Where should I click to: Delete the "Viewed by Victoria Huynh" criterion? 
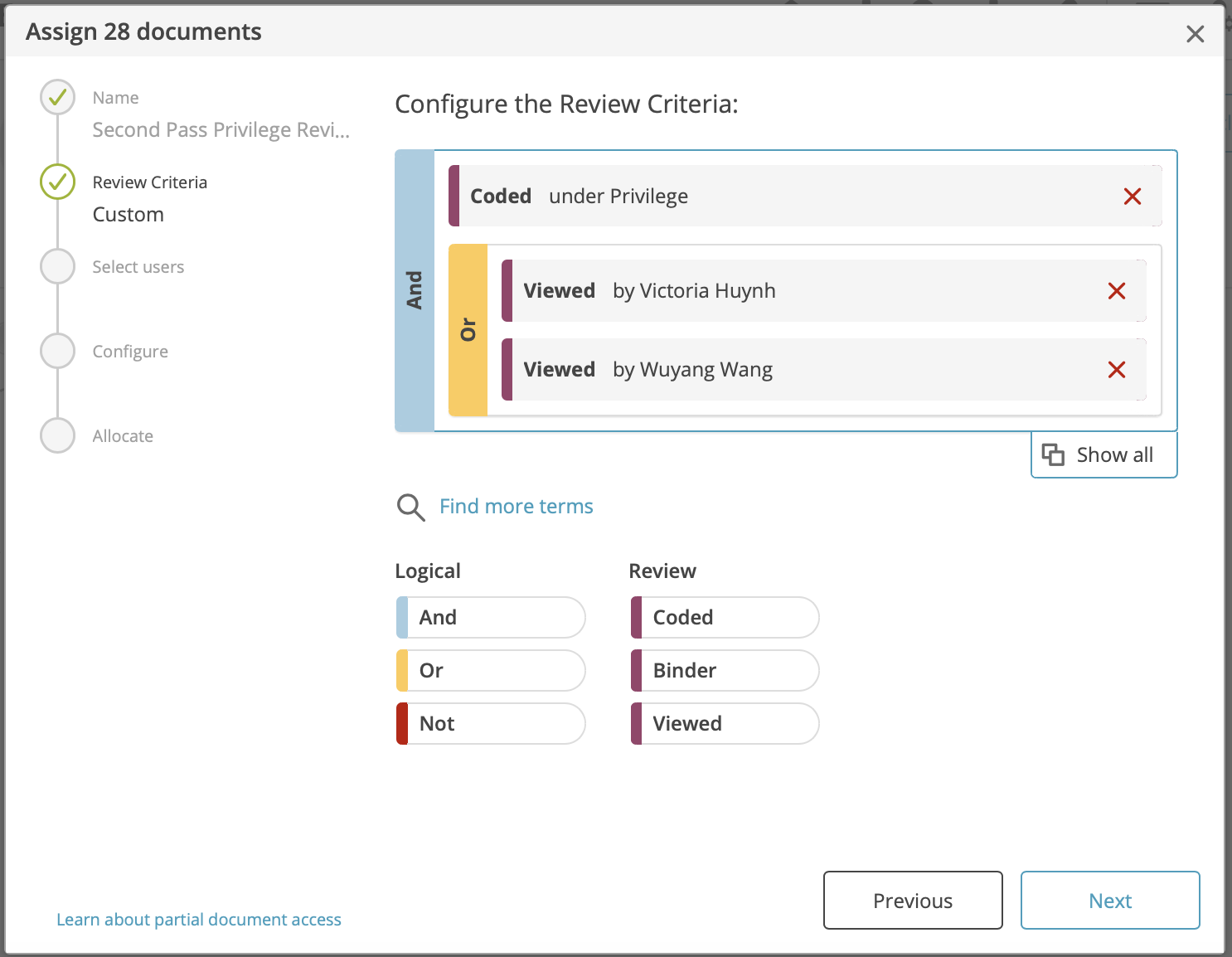point(1117,290)
